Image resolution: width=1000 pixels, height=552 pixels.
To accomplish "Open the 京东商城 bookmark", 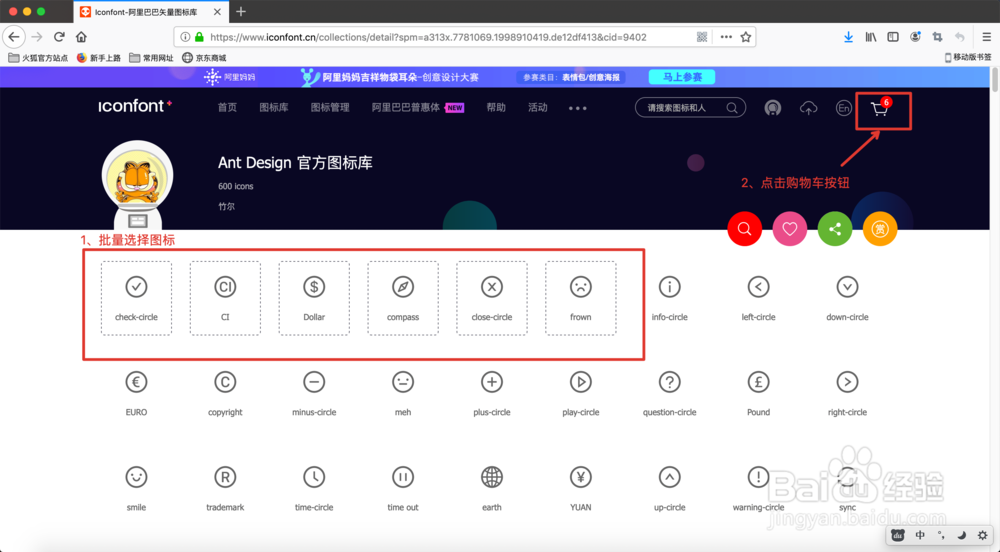I will [x=204, y=57].
